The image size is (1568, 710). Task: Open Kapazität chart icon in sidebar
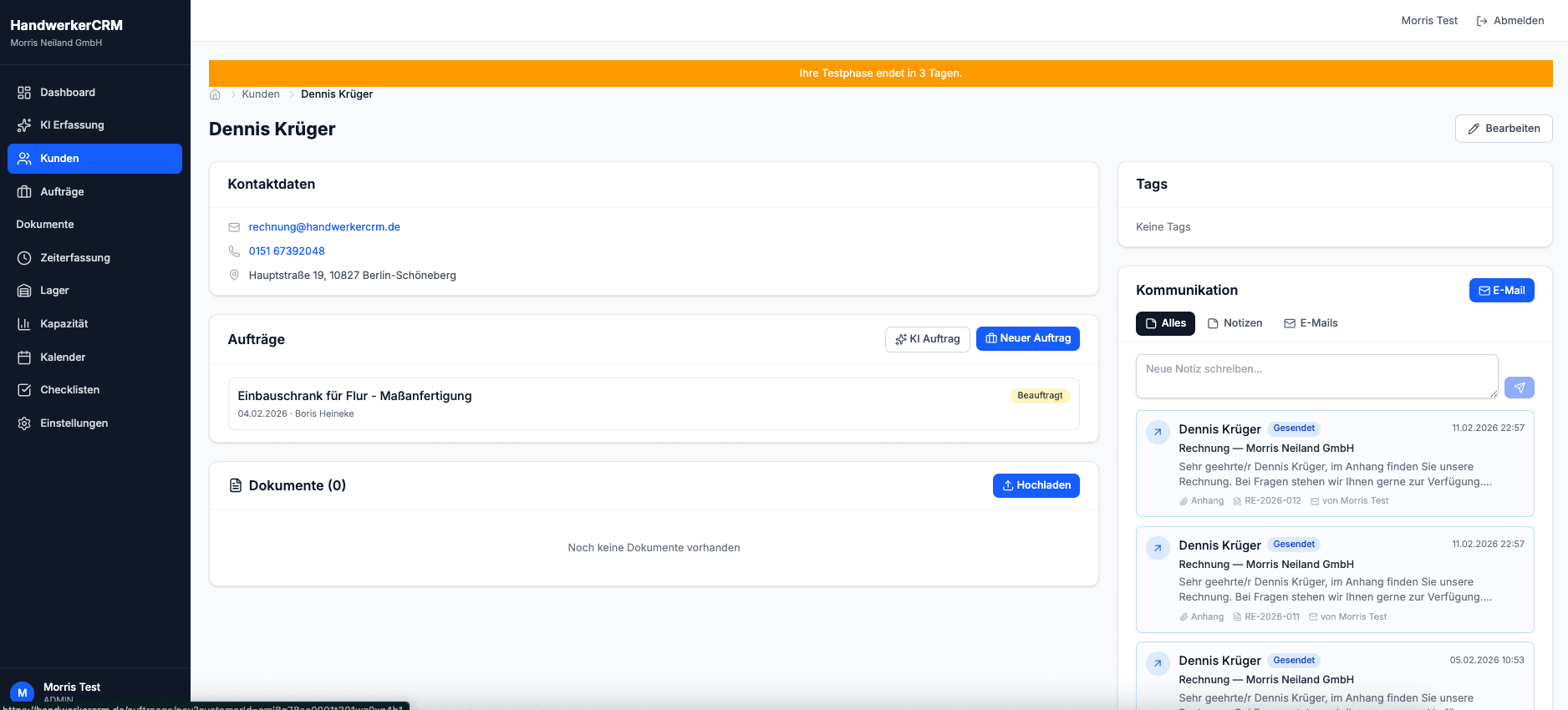pos(24,324)
